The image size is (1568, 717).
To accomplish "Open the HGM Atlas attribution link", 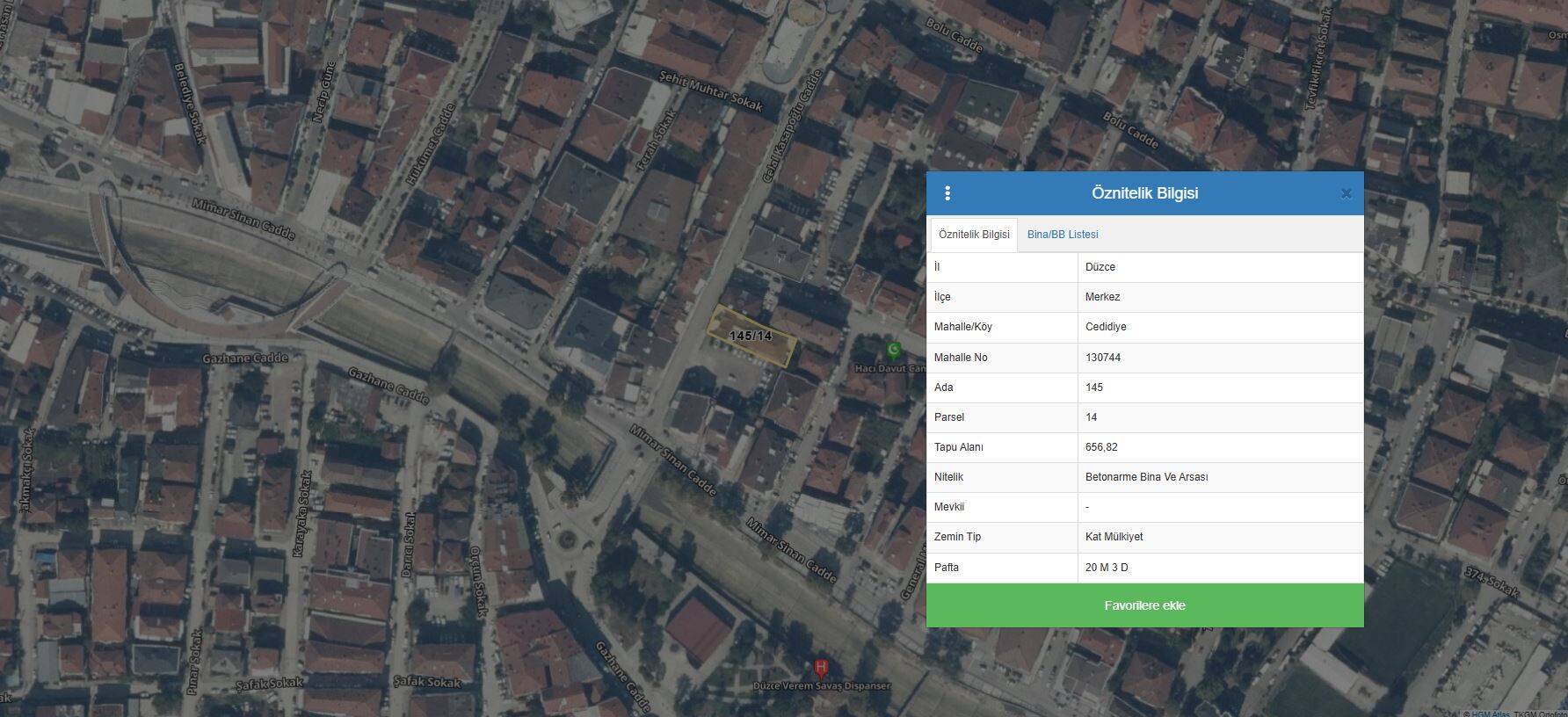I will [1491, 713].
